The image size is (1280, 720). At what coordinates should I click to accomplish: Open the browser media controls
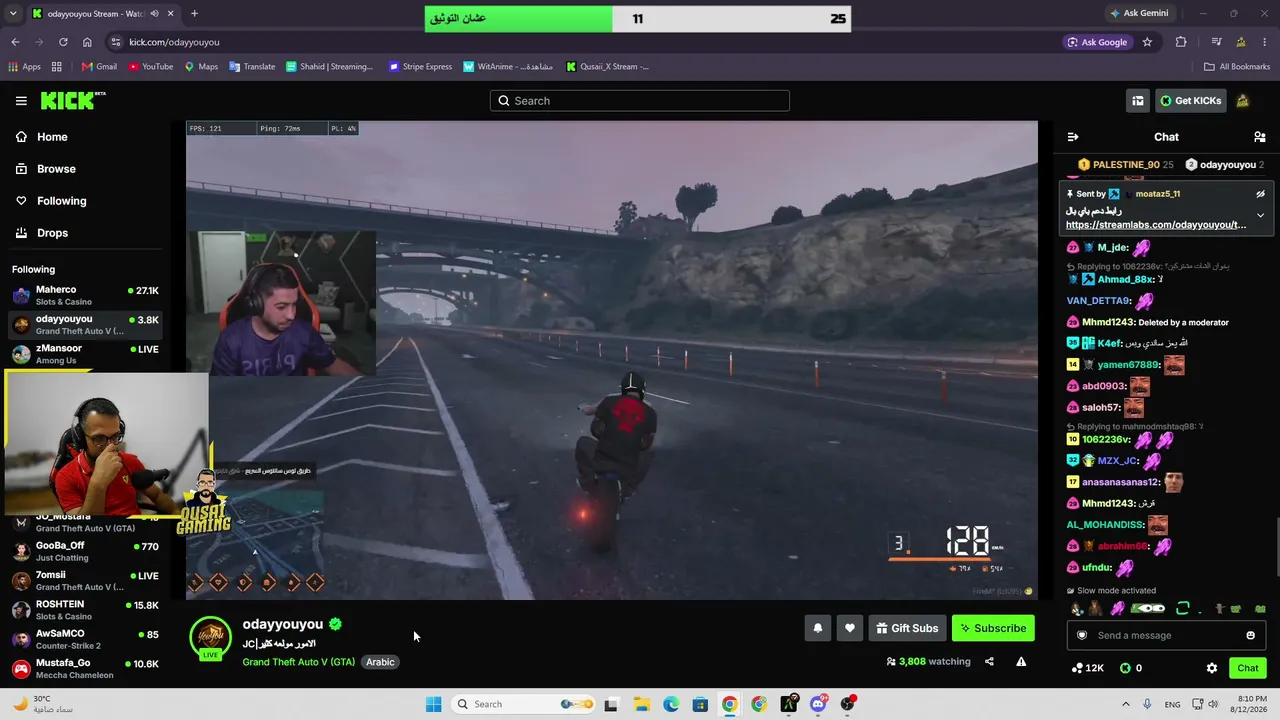[1216, 42]
